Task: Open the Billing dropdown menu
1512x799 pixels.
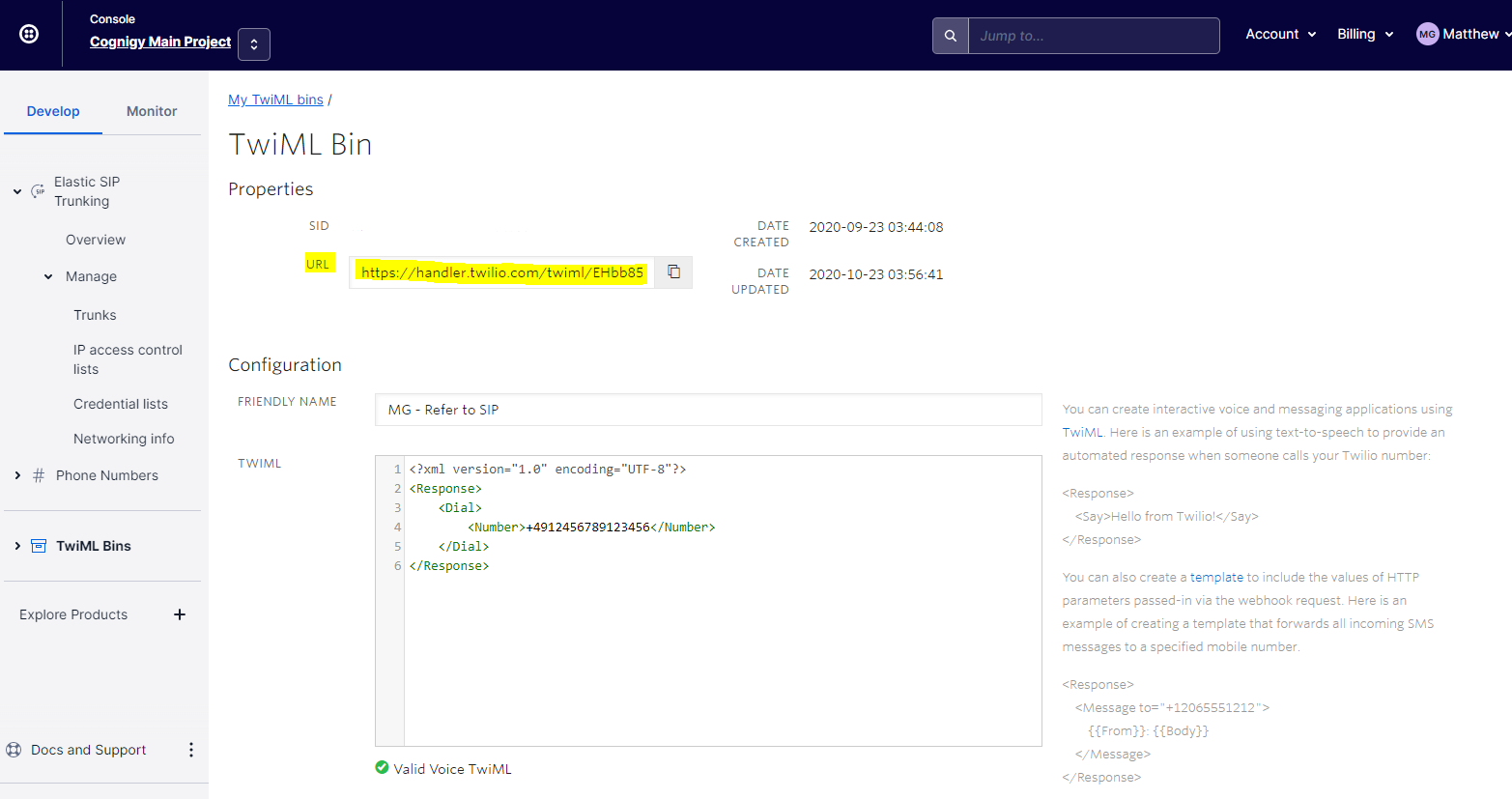Action: tap(1365, 34)
